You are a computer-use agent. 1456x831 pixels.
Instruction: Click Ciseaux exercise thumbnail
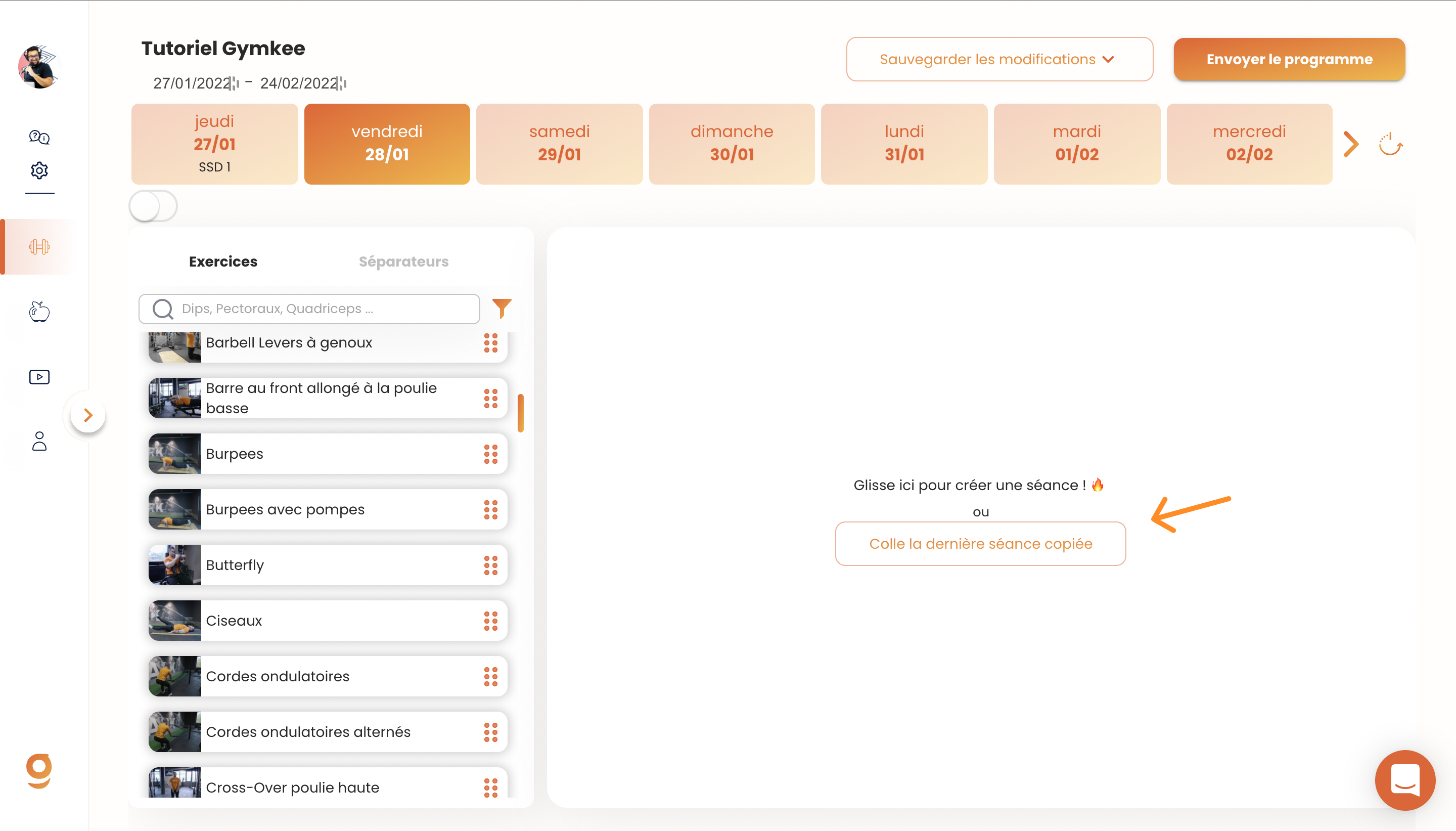pyautogui.click(x=175, y=621)
